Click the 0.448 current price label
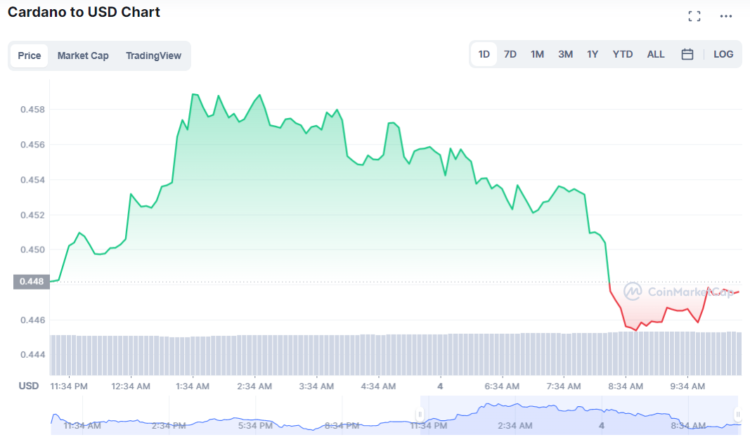Screen dimensions: 750x442 tap(32, 281)
